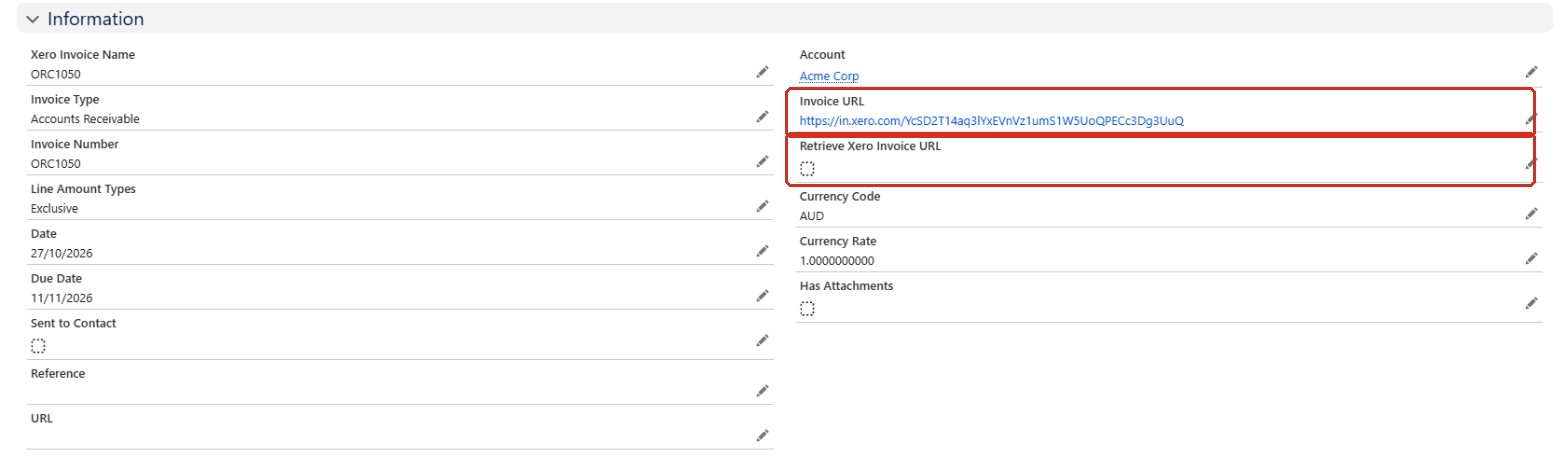Edit the URL field pencil icon
Viewport: 1568px width, 457px height.
[x=762, y=436]
